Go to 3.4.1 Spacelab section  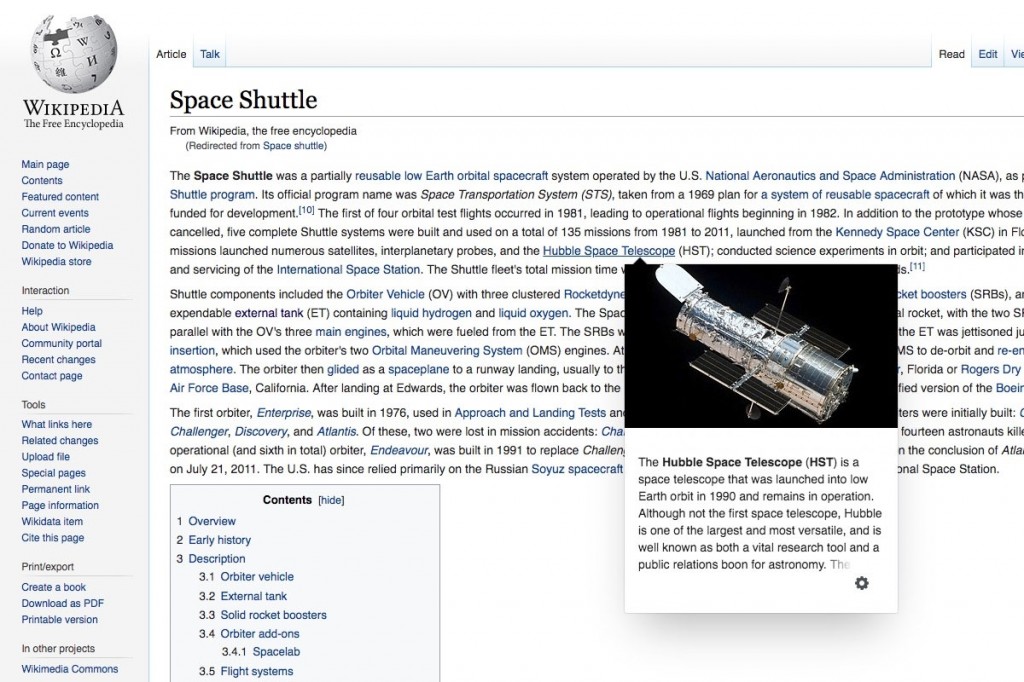(x=276, y=652)
